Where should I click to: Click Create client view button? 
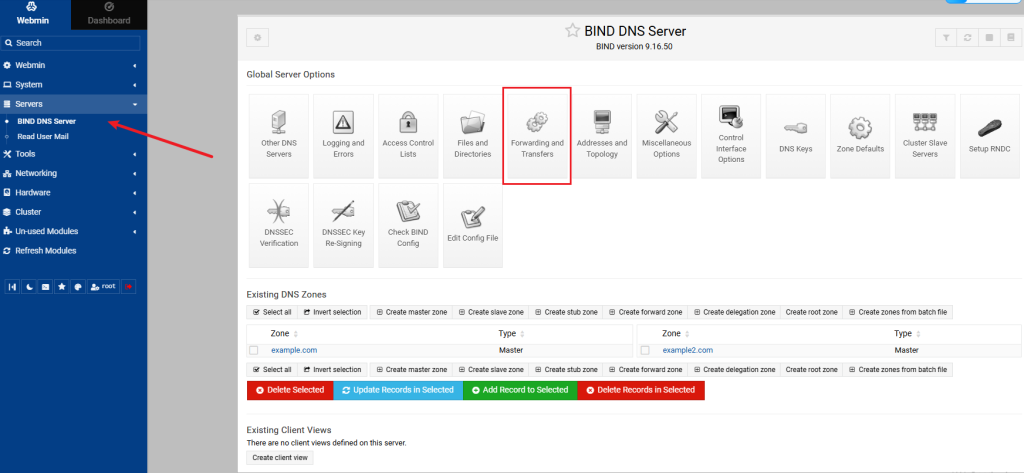point(280,458)
